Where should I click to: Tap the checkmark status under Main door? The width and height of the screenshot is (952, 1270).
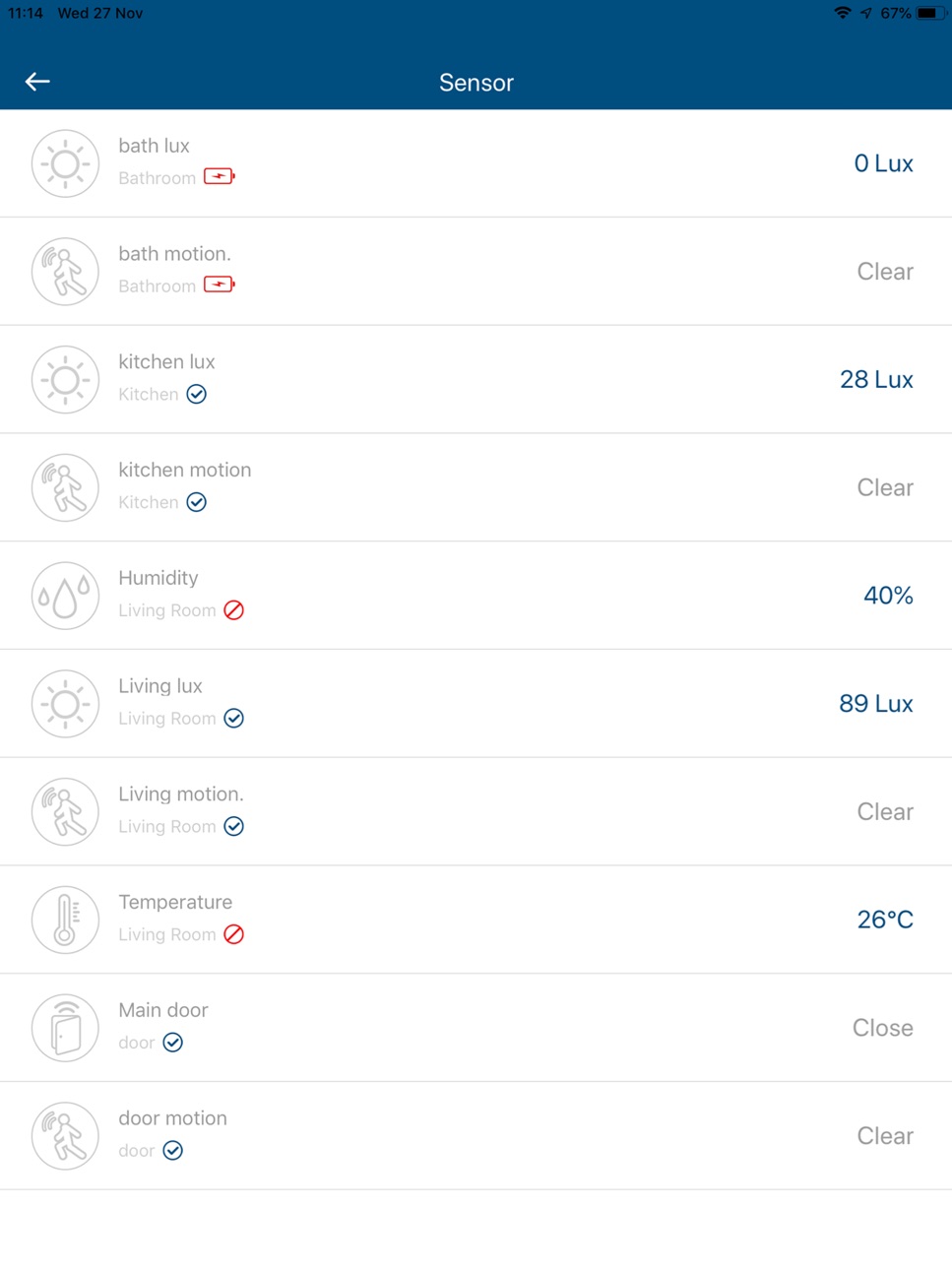[x=173, y=1043]
